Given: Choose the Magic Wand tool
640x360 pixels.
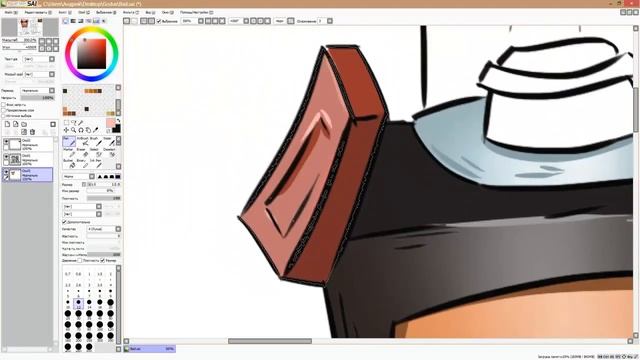Looking at the screenshot, I should tap(81, 122).
